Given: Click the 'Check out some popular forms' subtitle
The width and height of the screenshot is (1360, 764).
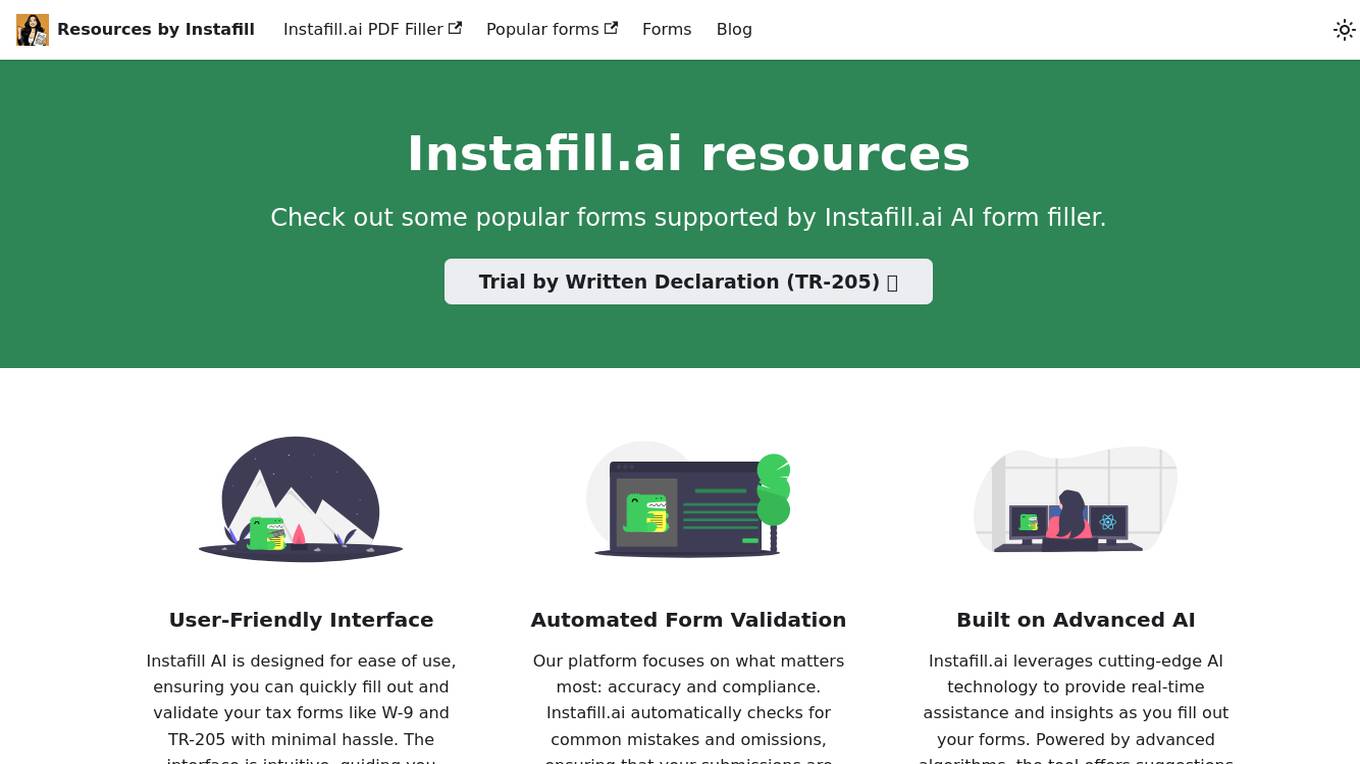Looking at the screenshot, I should point(688,218).
